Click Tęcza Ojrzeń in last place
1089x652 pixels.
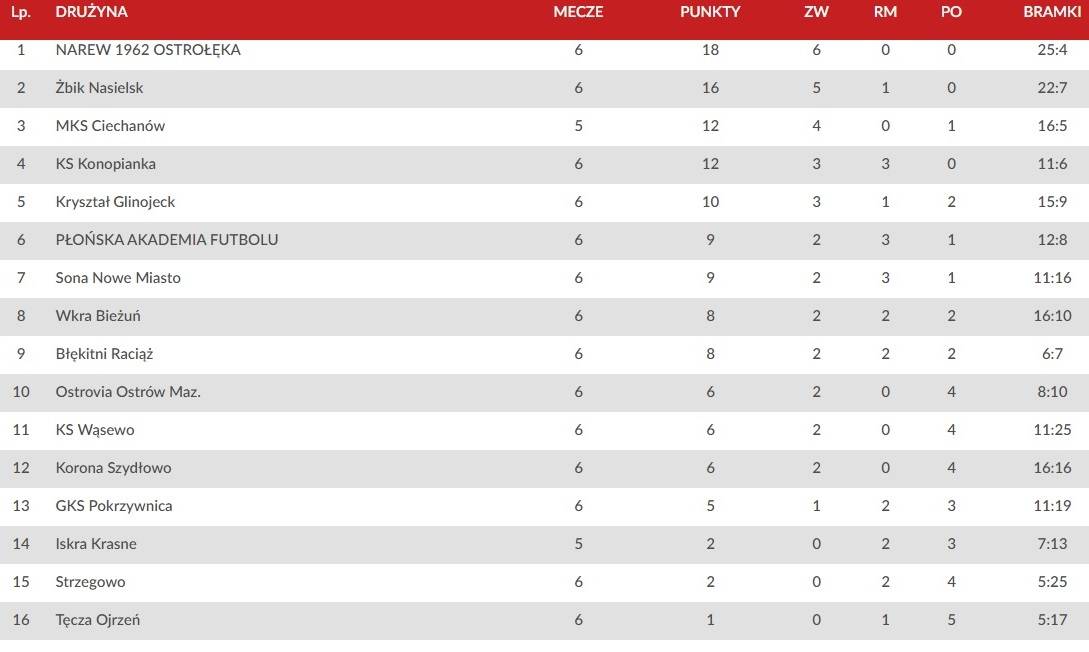click(98, 620)
